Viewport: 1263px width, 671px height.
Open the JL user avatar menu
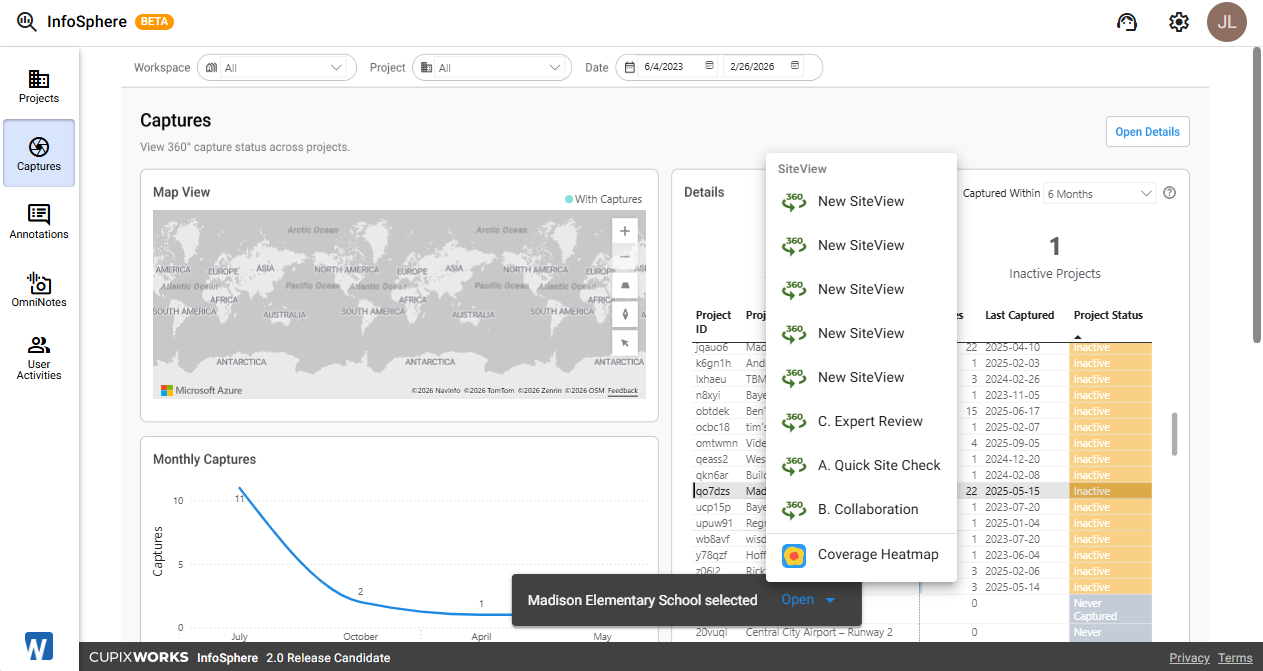click(1227, 22)
